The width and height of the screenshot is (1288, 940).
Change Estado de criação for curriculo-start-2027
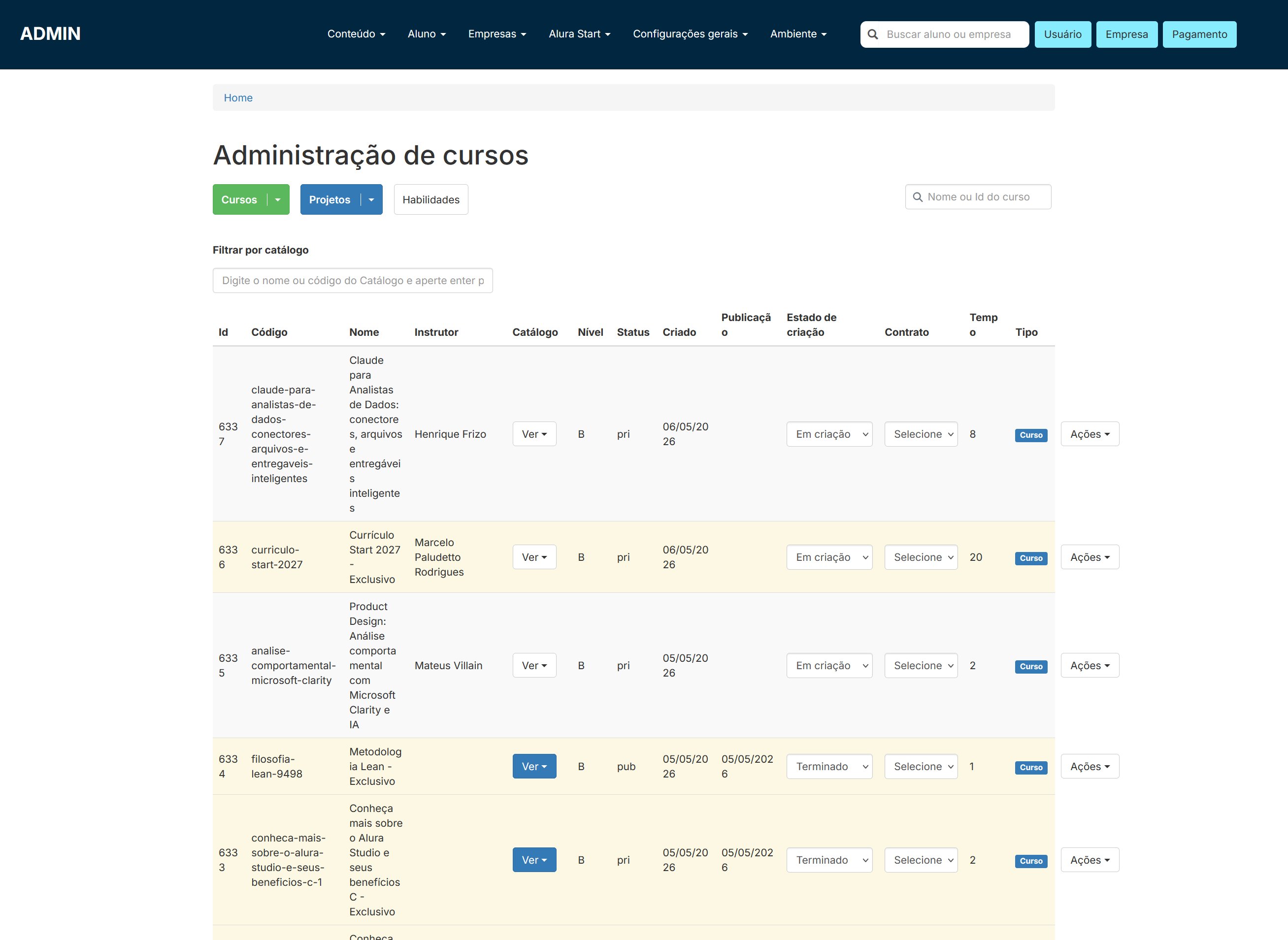point(829,557)
